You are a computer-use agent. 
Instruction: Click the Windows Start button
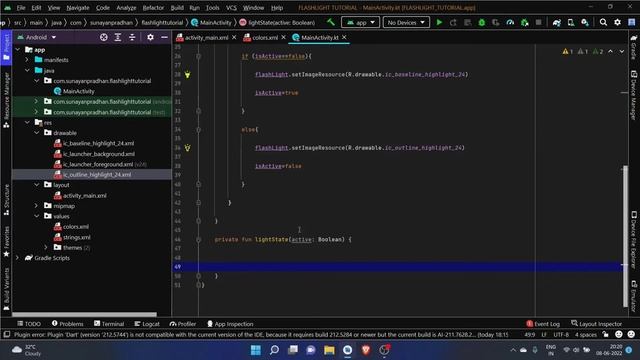[256, 350]
